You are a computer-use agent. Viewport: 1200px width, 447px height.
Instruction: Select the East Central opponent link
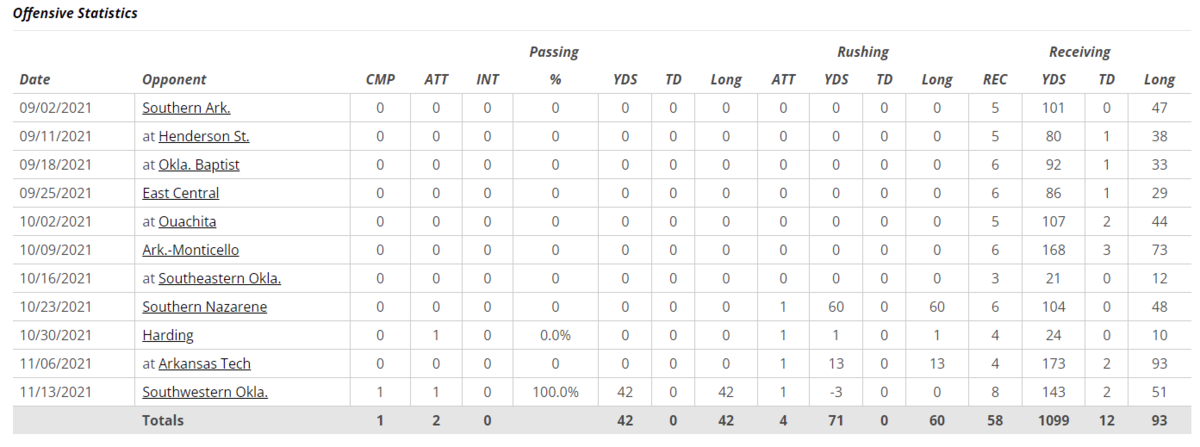click(181, 193)
